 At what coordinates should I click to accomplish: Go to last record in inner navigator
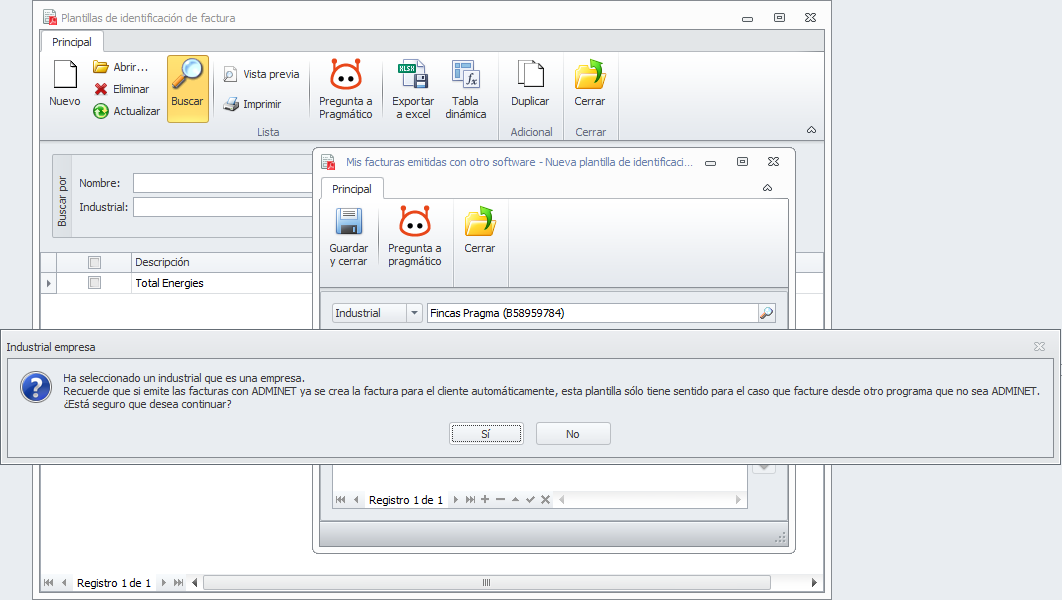click(x=471, y=500)
